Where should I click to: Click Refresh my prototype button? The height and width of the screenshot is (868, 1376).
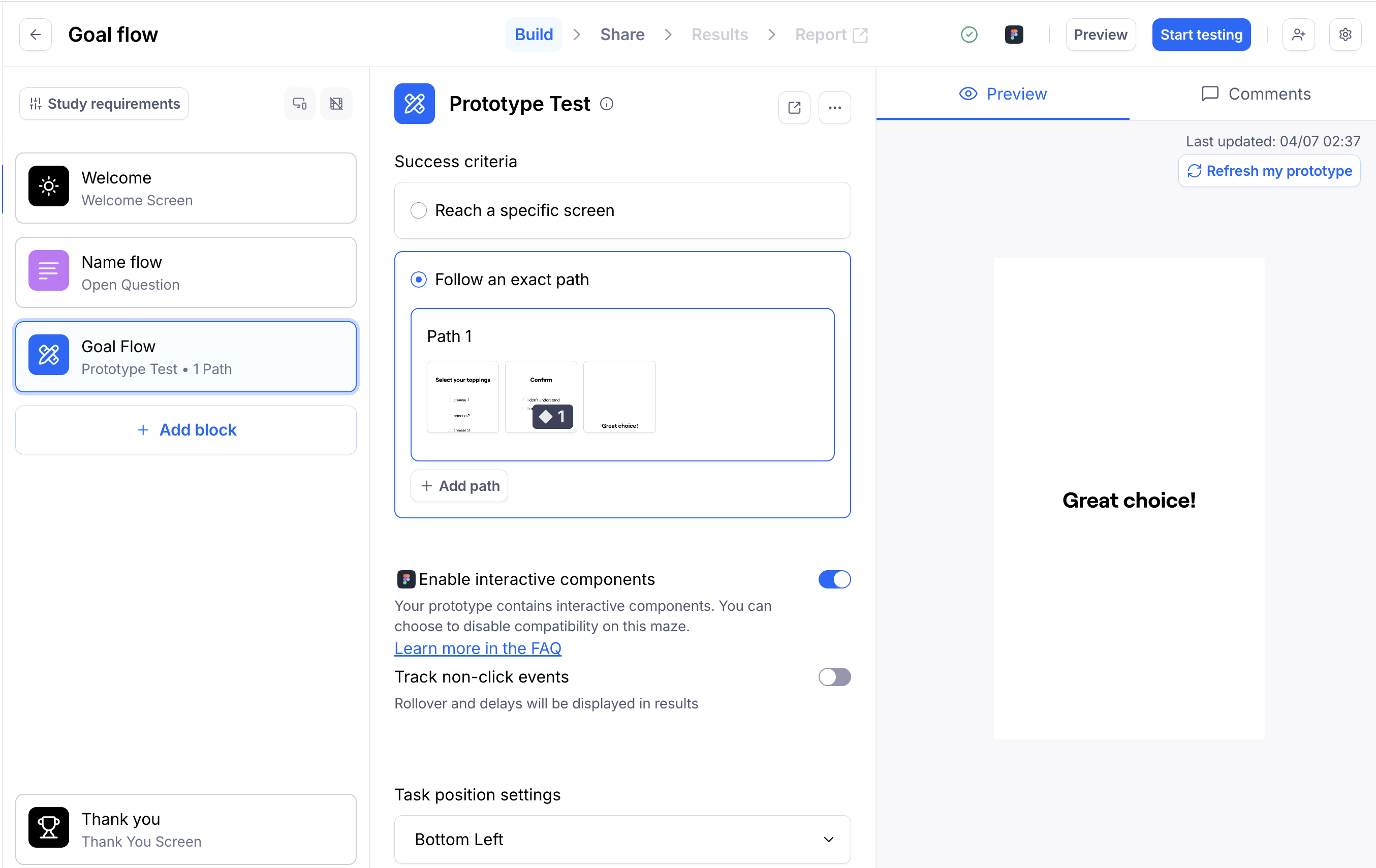[x=1269, y=171]
